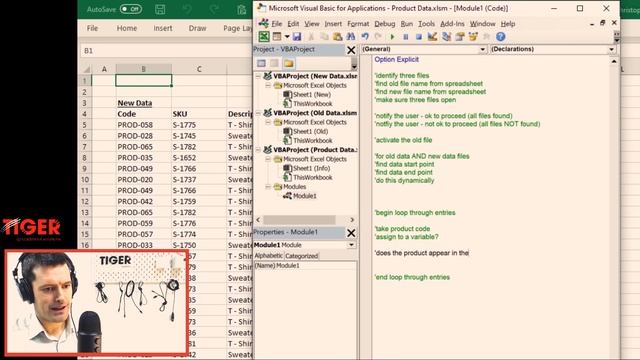Click the Break pause icon

[406, 37]
